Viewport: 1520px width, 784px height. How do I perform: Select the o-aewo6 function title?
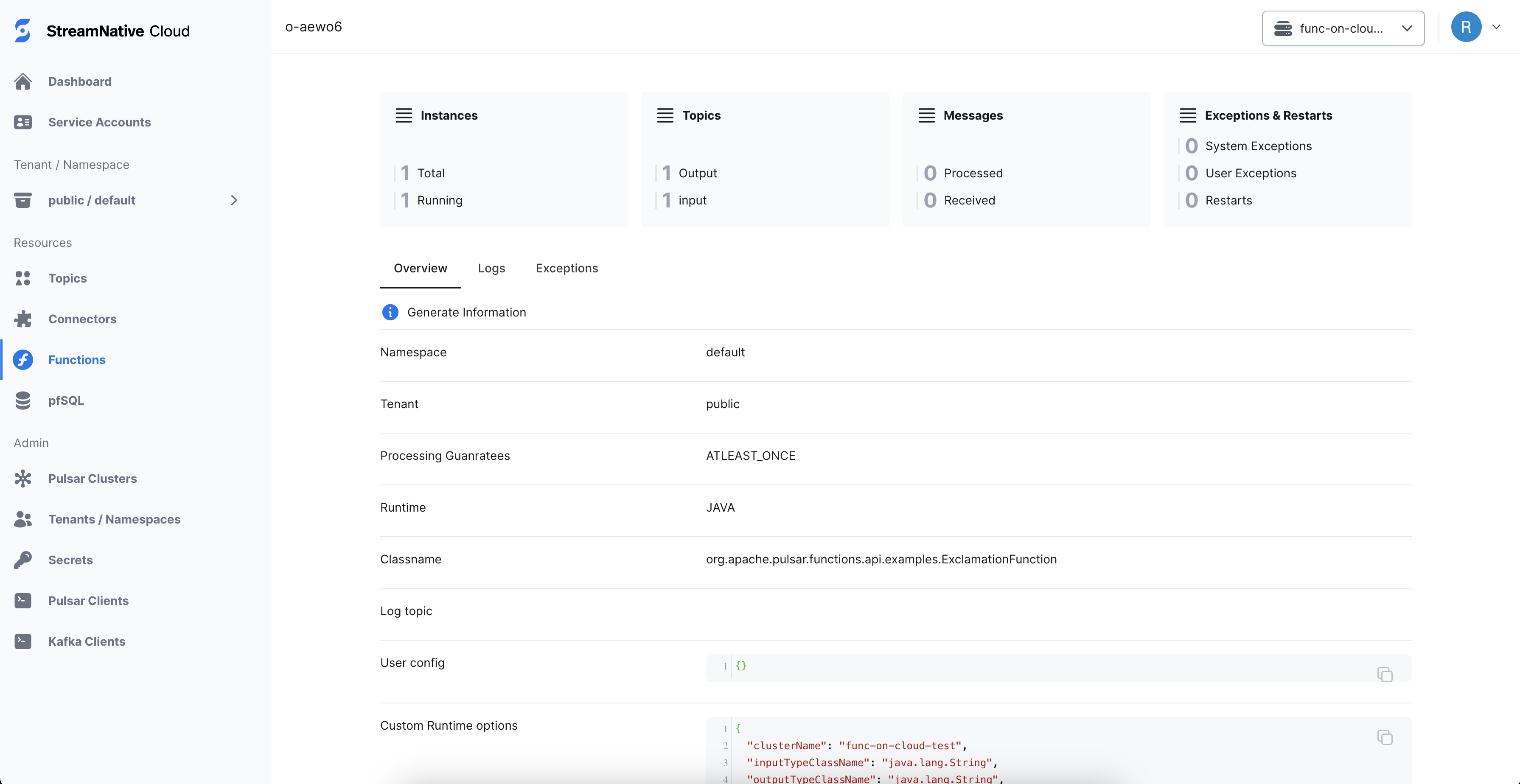point(313,27)
